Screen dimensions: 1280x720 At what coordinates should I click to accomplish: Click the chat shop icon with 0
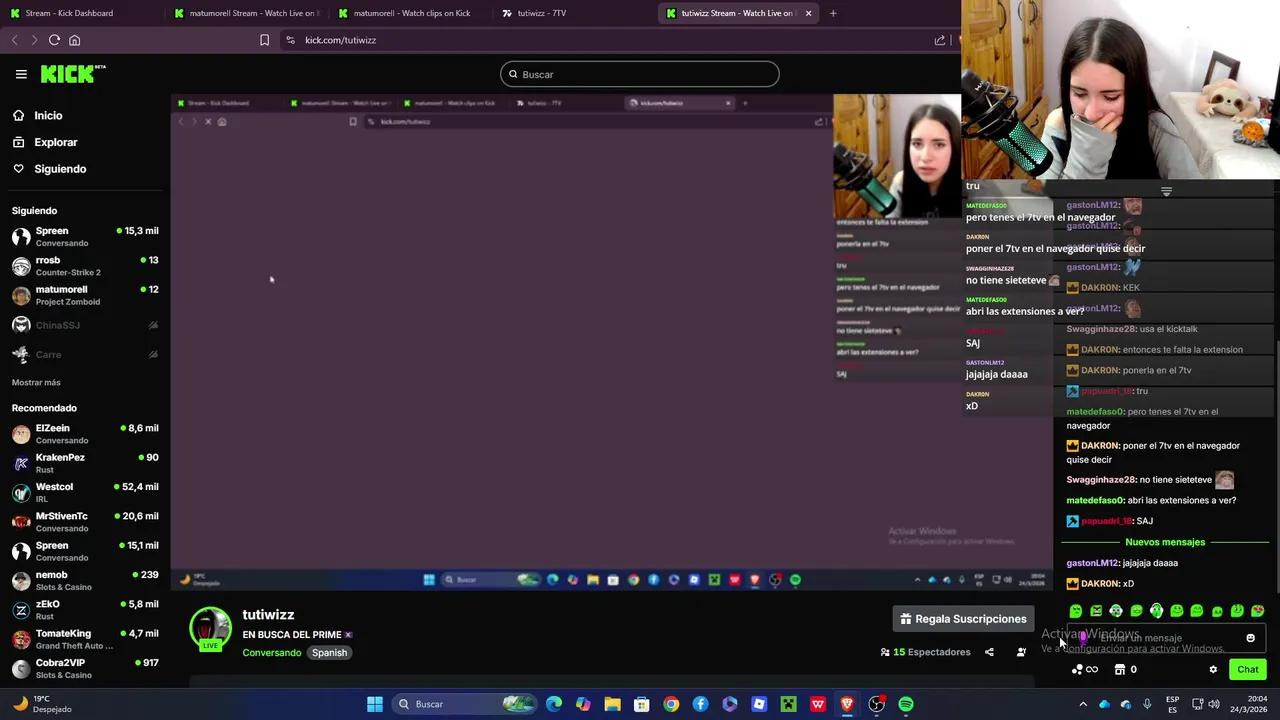click(1125, 670)
